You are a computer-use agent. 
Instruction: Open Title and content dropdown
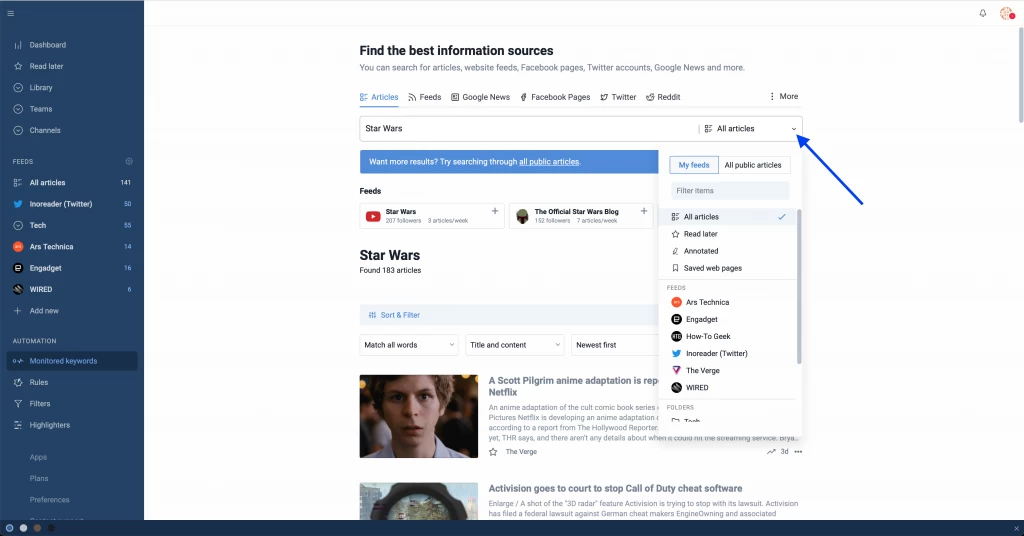515,345
